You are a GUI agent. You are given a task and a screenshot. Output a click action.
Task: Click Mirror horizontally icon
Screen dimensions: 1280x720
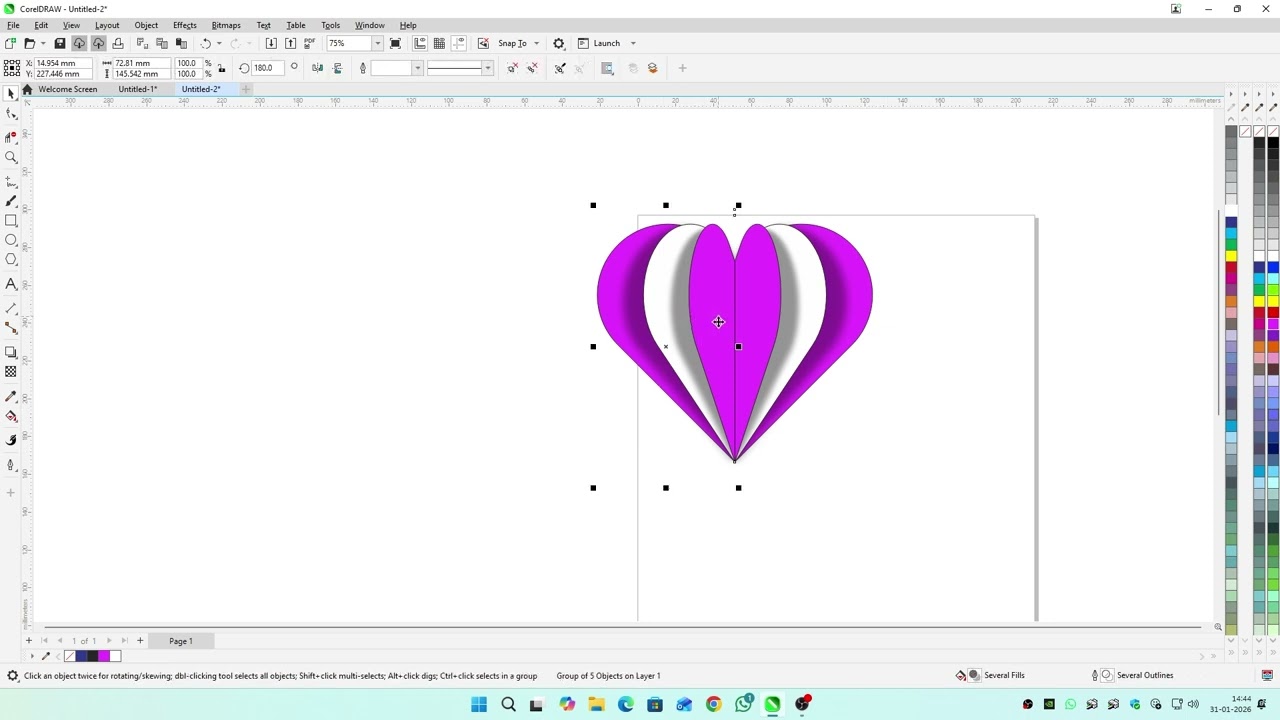click(x=317, y=68)
